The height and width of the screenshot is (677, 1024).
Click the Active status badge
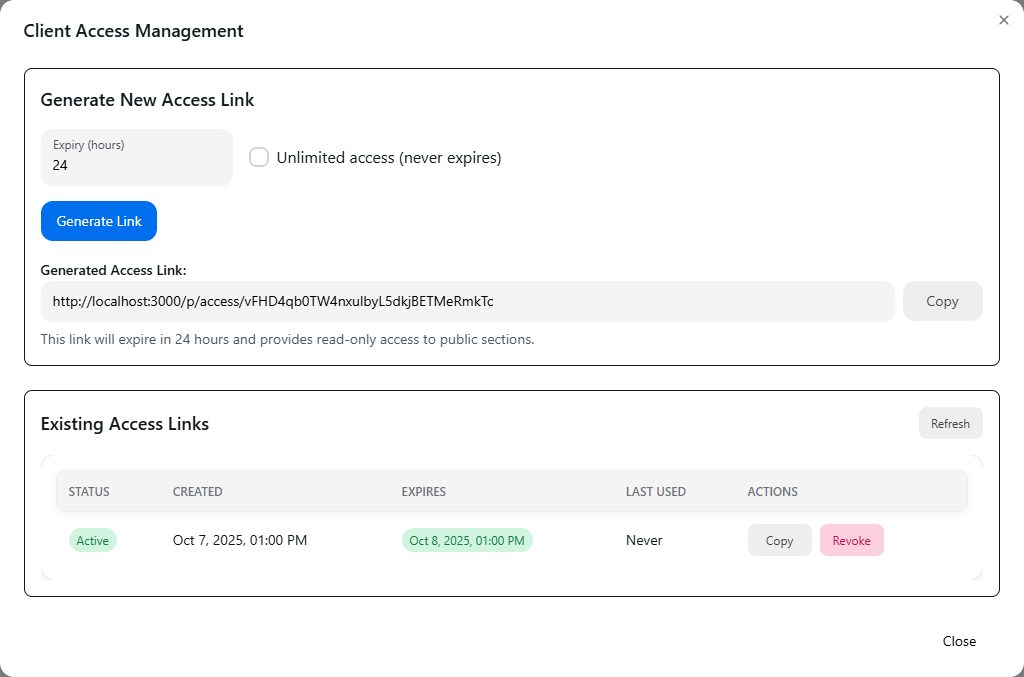[92, 540]
